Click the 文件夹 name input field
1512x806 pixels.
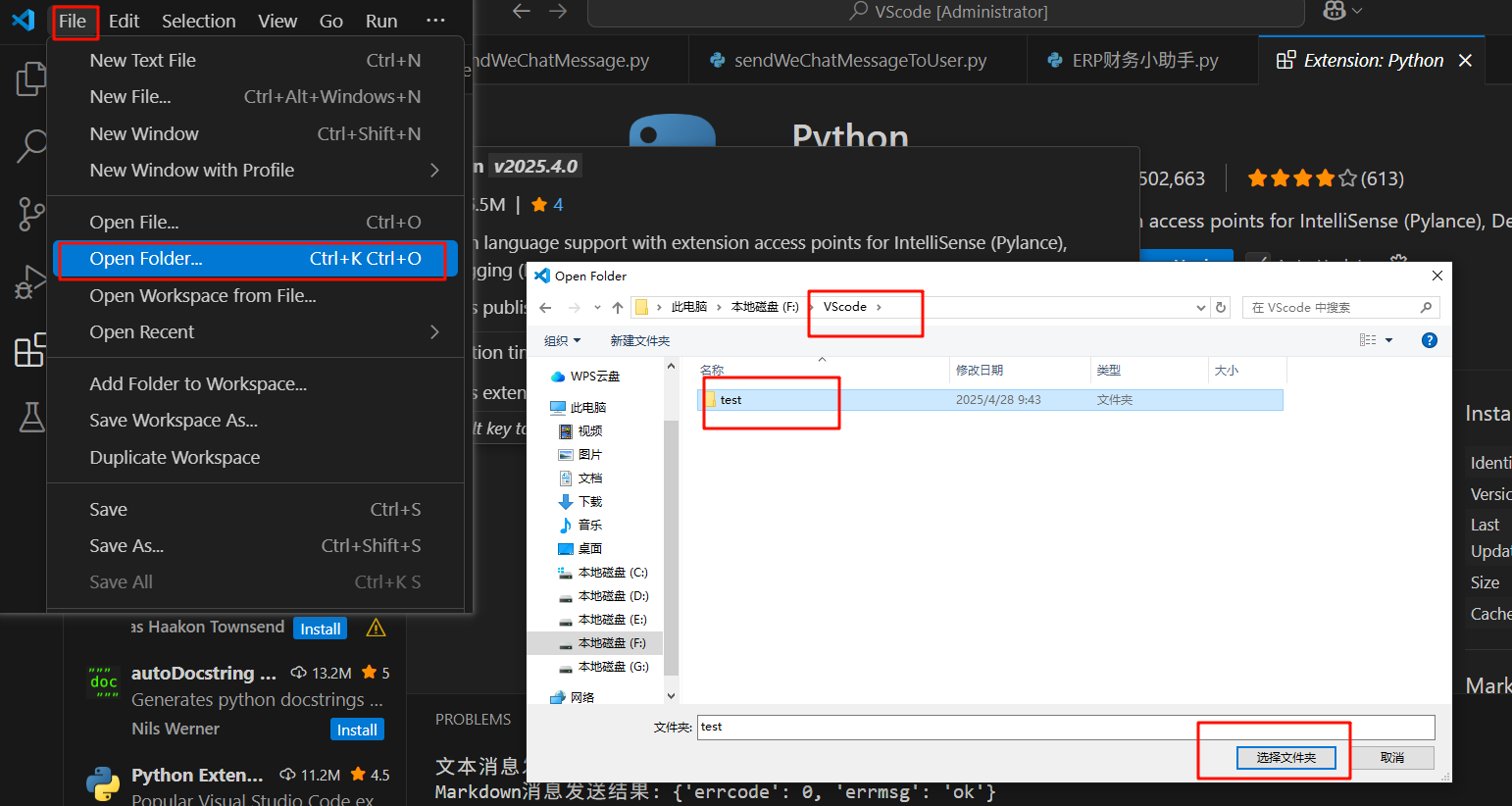pos(1066,727)
